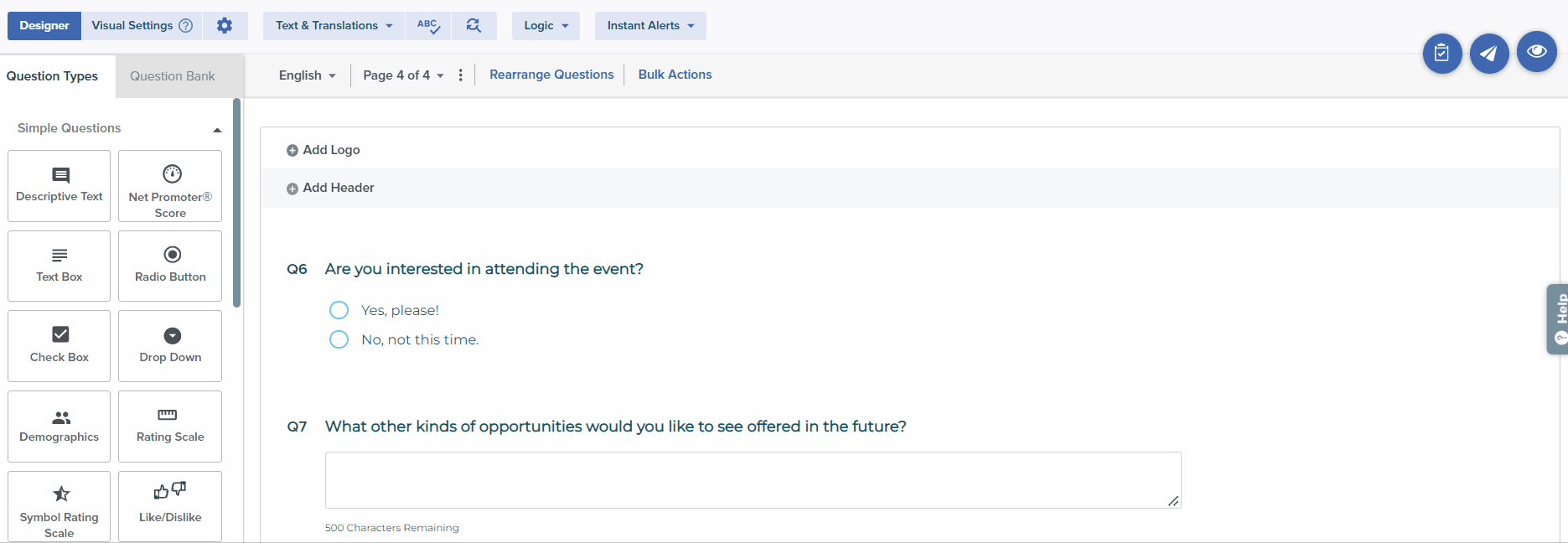Open the Logic dropdown menu
The height and width of the screenshot is (543, 1568).
click(546, 26)
